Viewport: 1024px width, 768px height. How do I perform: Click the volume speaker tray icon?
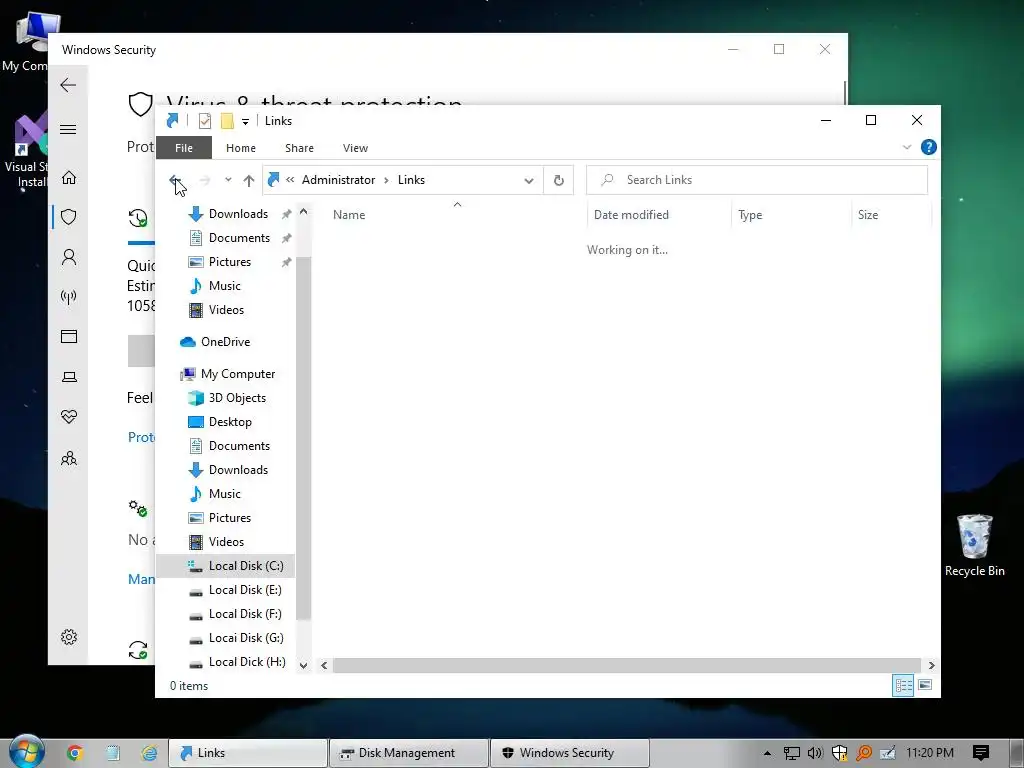tap(814, 753)
